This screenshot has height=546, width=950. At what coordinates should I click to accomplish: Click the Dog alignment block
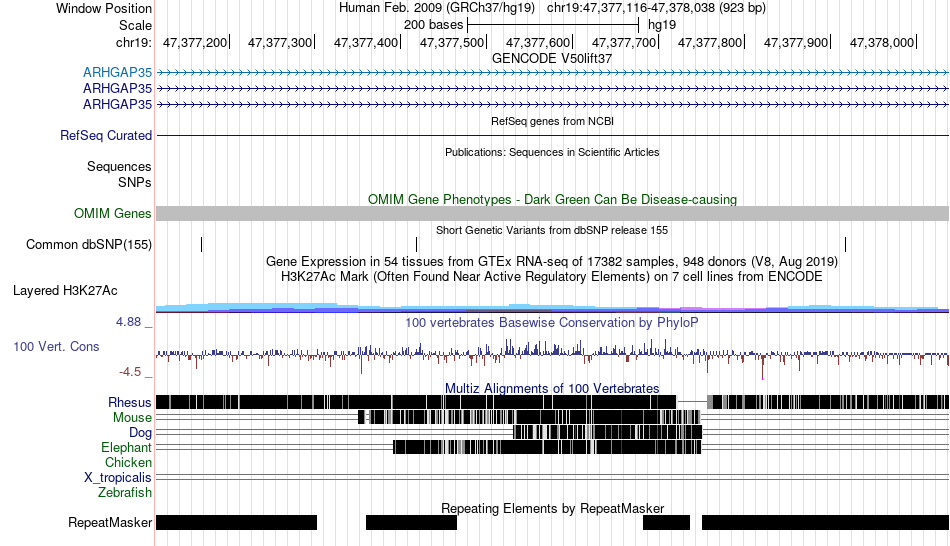pos(608,432)
